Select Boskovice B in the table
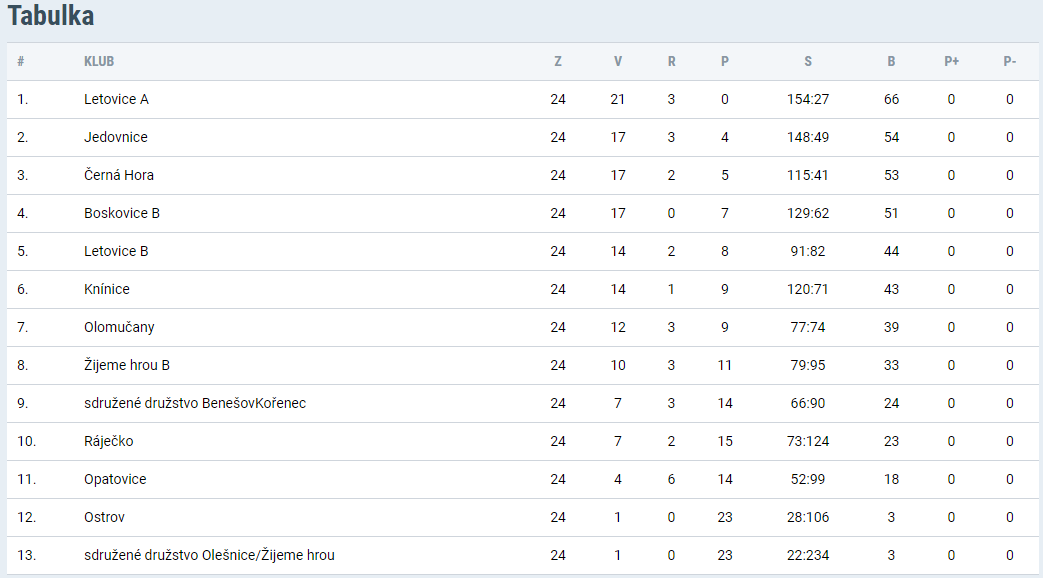The image size is (1043, 578). coord(122,213)
